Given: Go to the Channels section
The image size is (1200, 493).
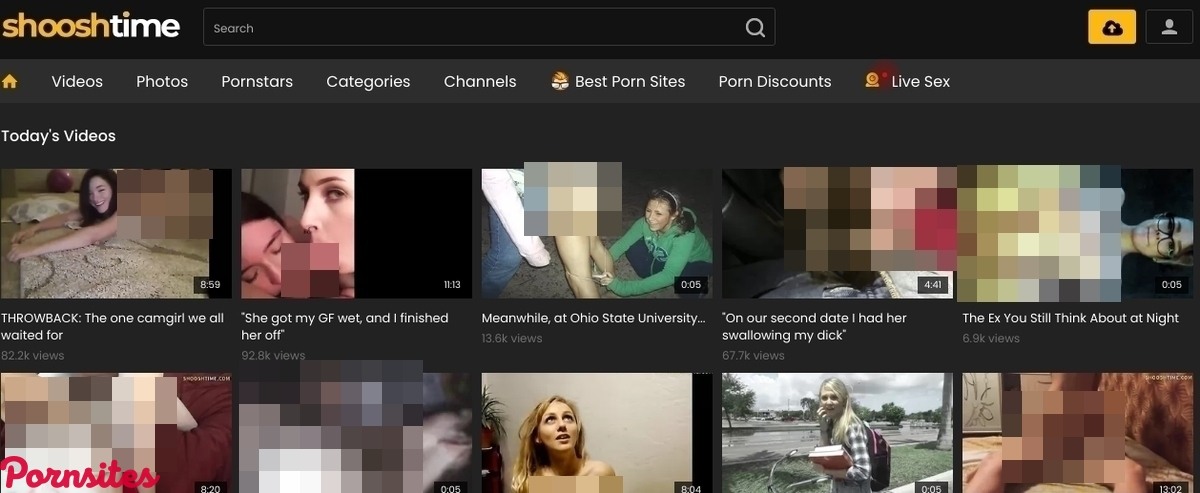Looking at the screenshot, I should [x=480, y=82].
